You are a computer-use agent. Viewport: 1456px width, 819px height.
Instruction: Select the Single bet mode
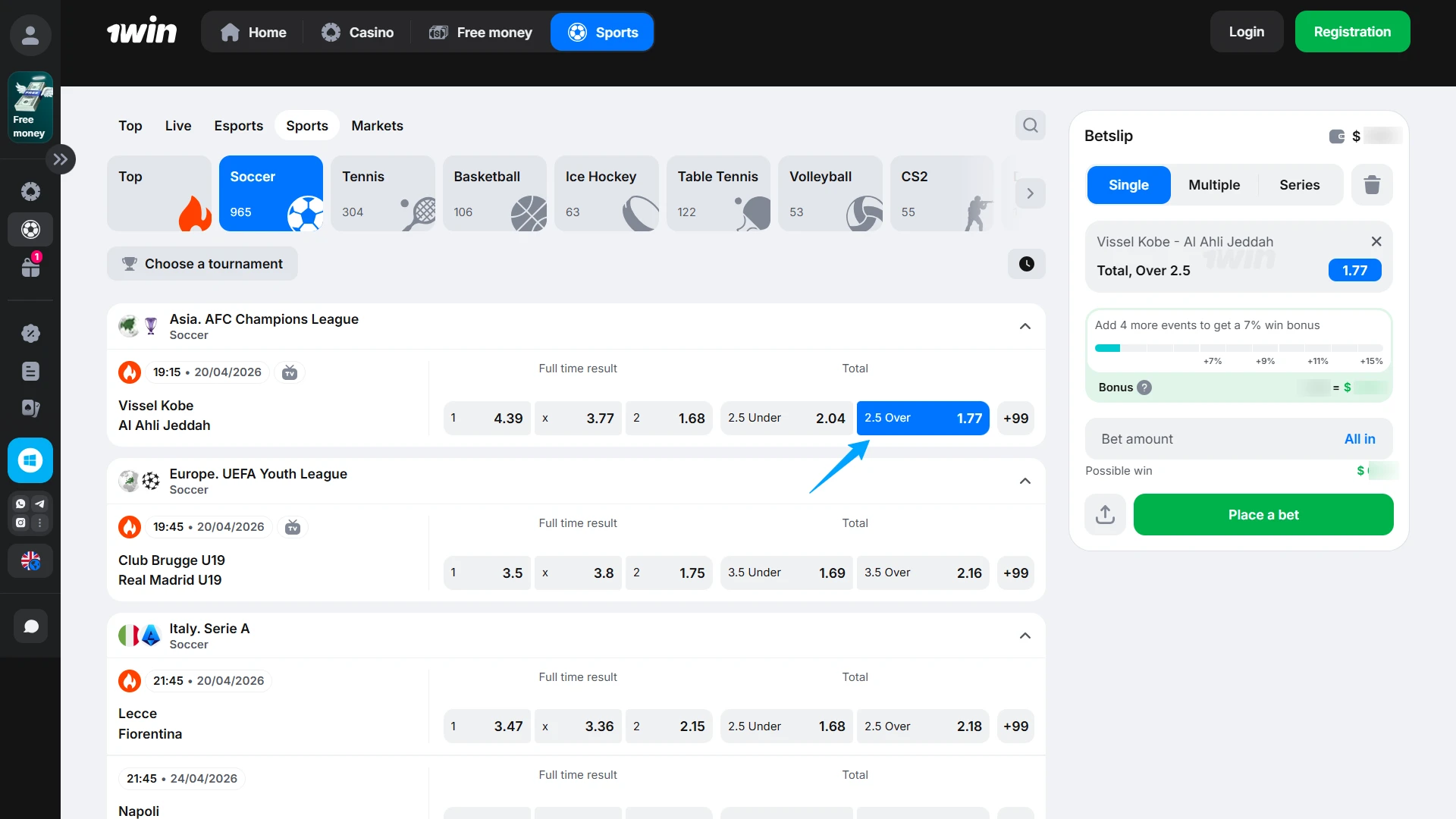click(1128, 184)
